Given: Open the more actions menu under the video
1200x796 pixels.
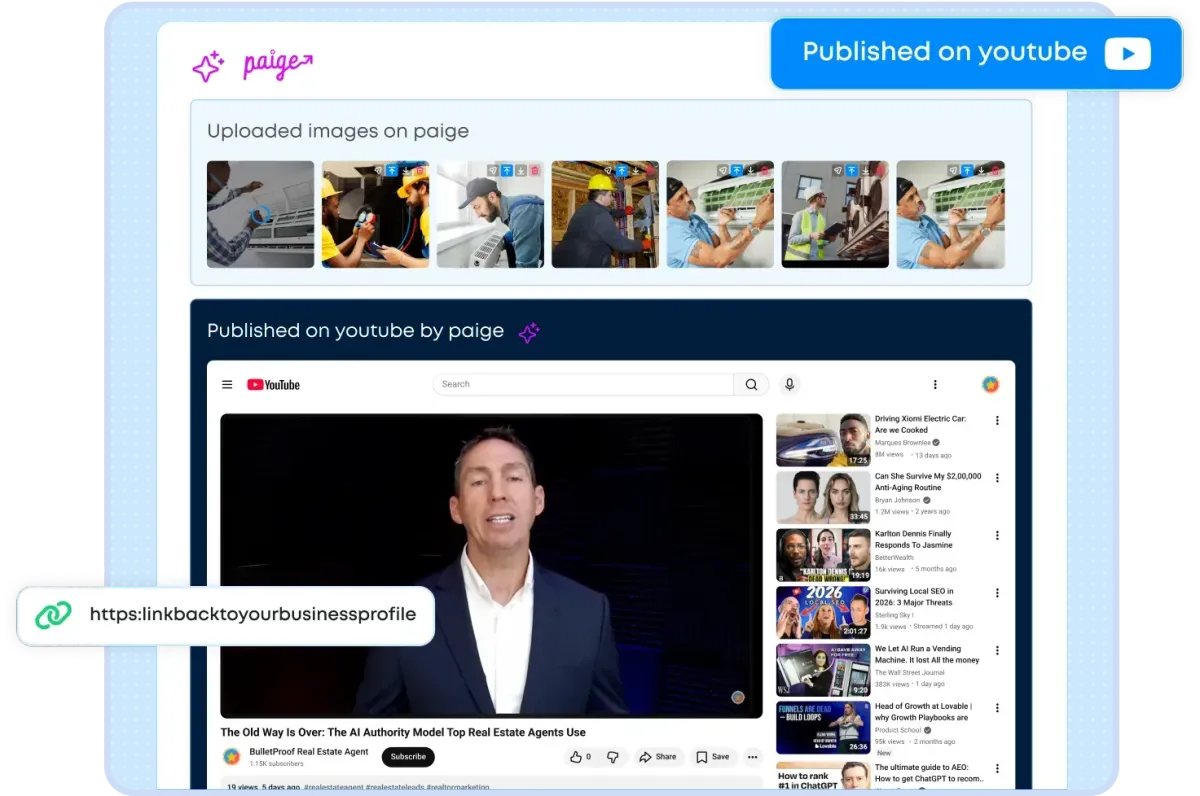Looking at the screenshot, I should point(752,757).
